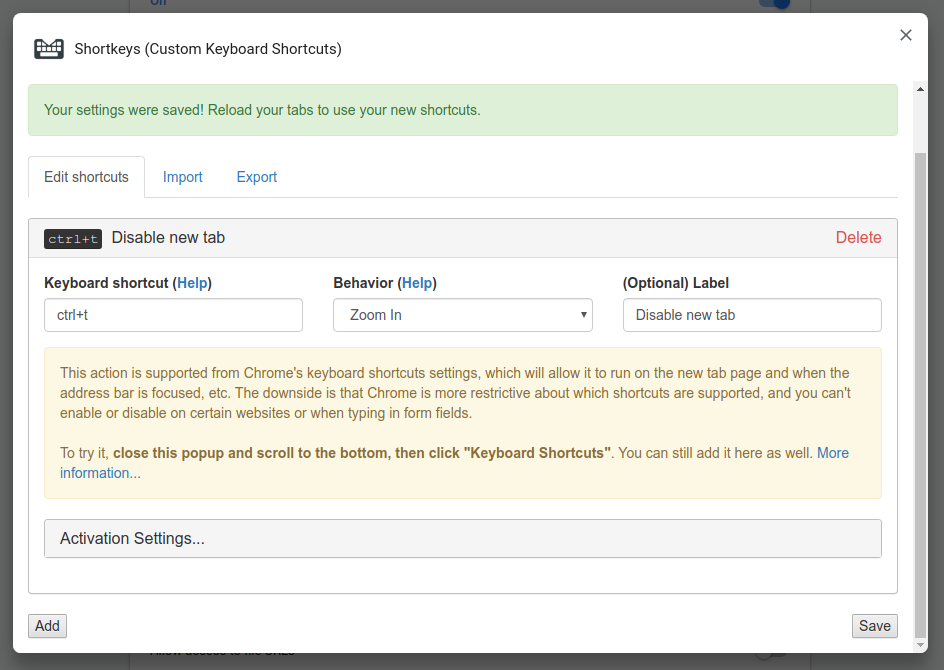Open the Behavior dropdown showing Zoom In
This screenshot has height=670, width=944.
click(x=463, y=315)
